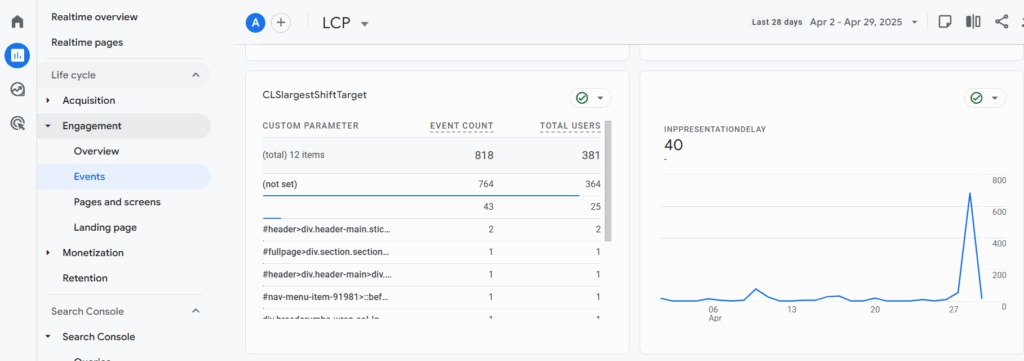Click the '#nav-menu-item-91981>::bef...' row
This screenshot has width=1024, height=361.
[432, 298]
